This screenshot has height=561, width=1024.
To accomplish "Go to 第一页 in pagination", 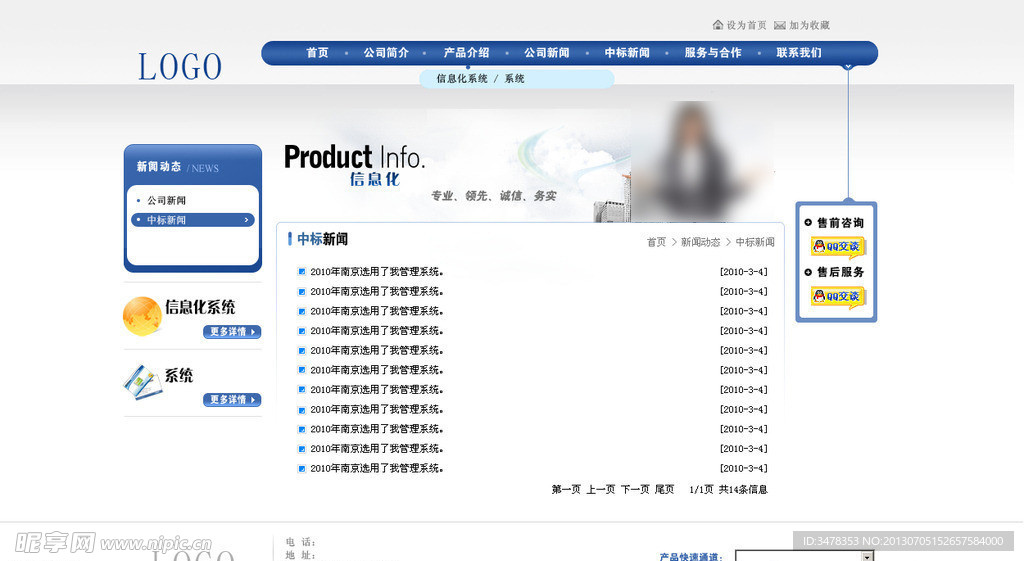I will point(566,489).
